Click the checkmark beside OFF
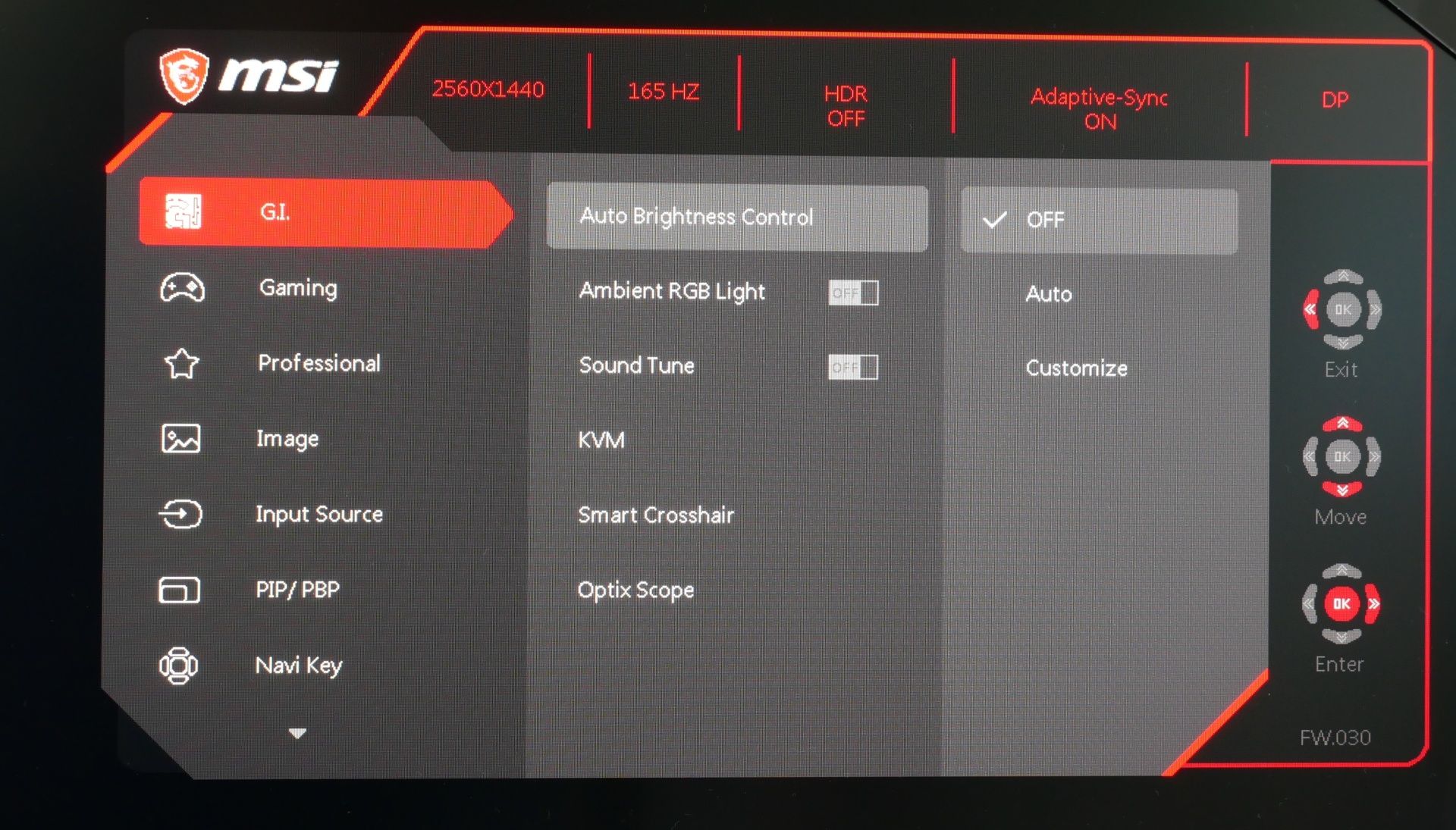 (994, 220)
